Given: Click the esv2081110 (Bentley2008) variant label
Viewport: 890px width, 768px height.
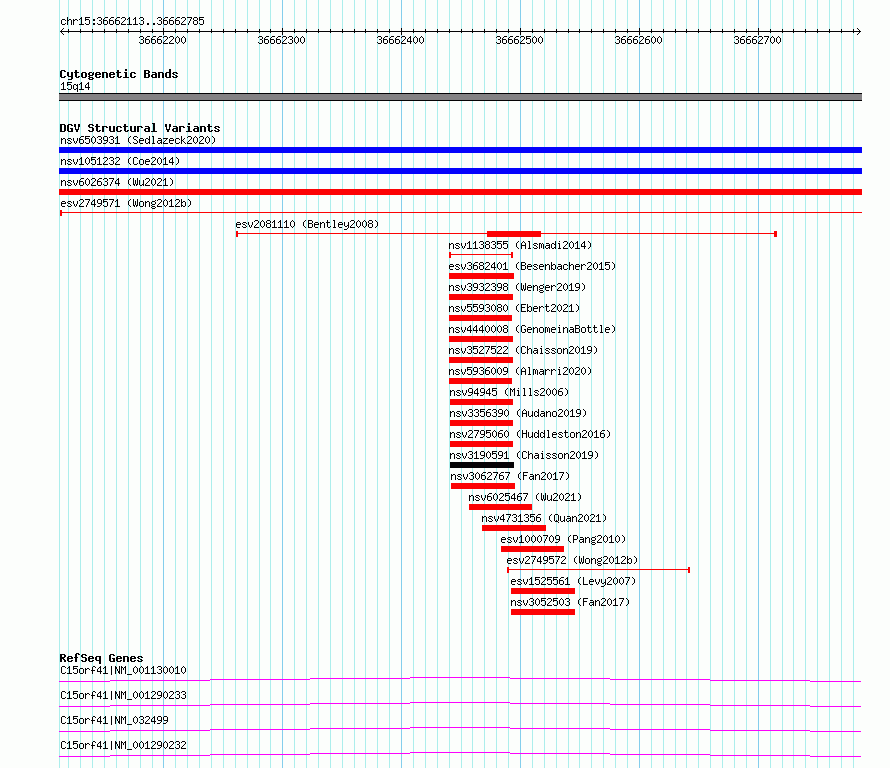Looking at the screenshot, I should pyautogui.click(x=307, y=224).
